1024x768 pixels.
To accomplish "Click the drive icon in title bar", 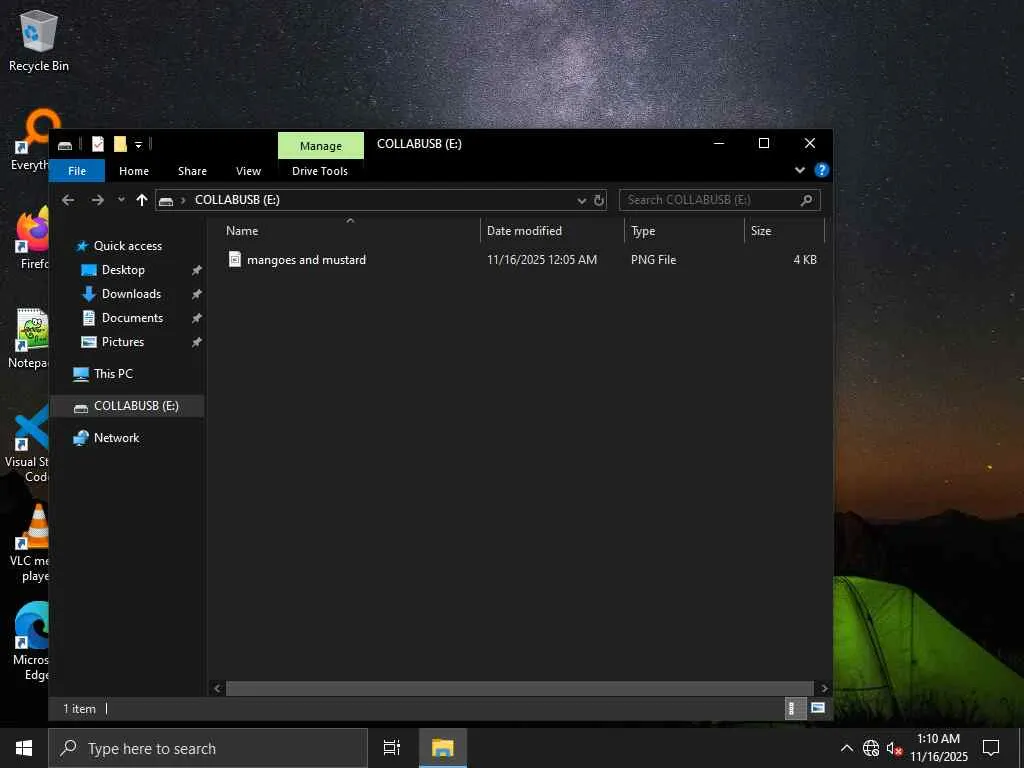I will point(65,145).
